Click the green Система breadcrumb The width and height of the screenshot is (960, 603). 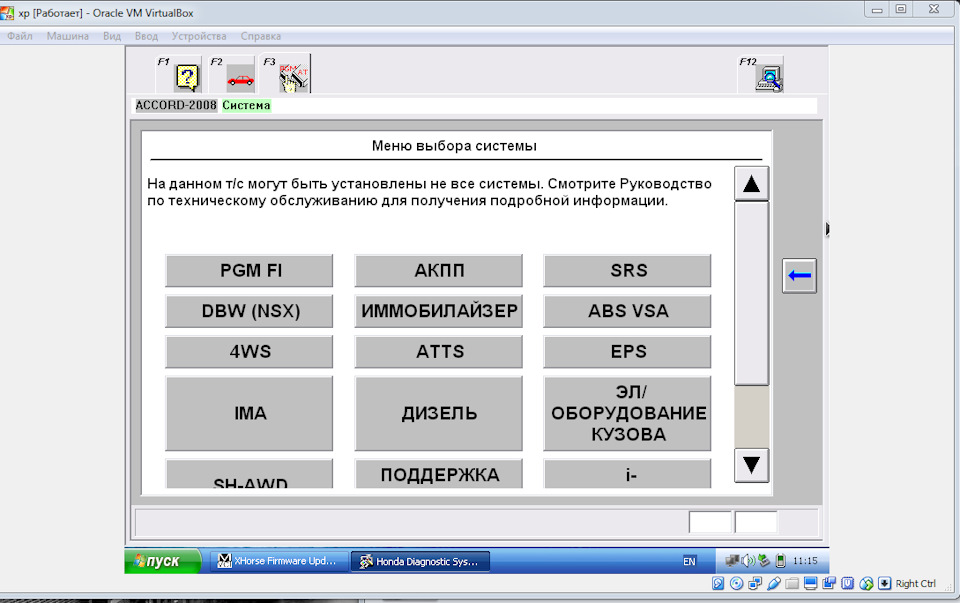(246, 105)
